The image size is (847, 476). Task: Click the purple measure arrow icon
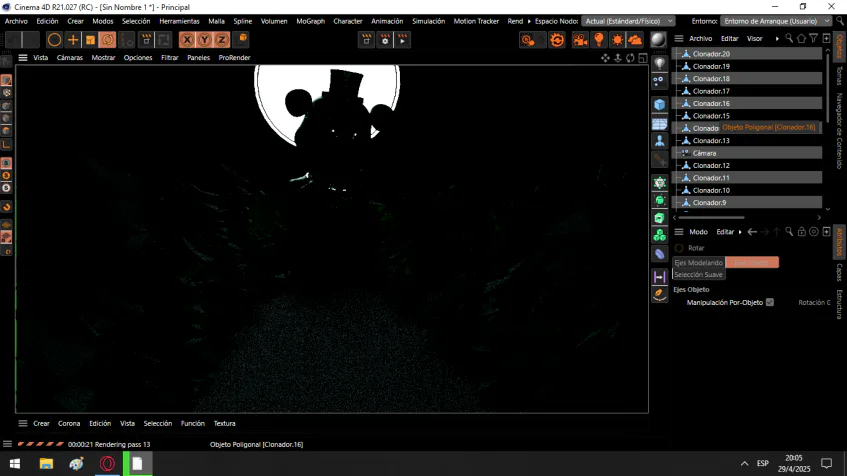click(660, 277)
